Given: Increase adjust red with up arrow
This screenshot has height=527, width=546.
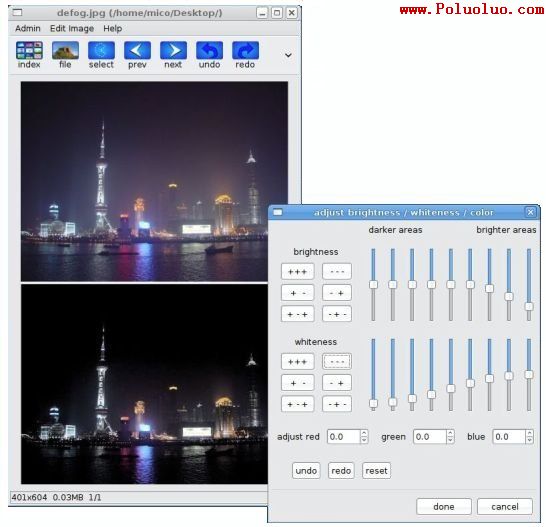Looking at the screenshot, I should [364, 434].
